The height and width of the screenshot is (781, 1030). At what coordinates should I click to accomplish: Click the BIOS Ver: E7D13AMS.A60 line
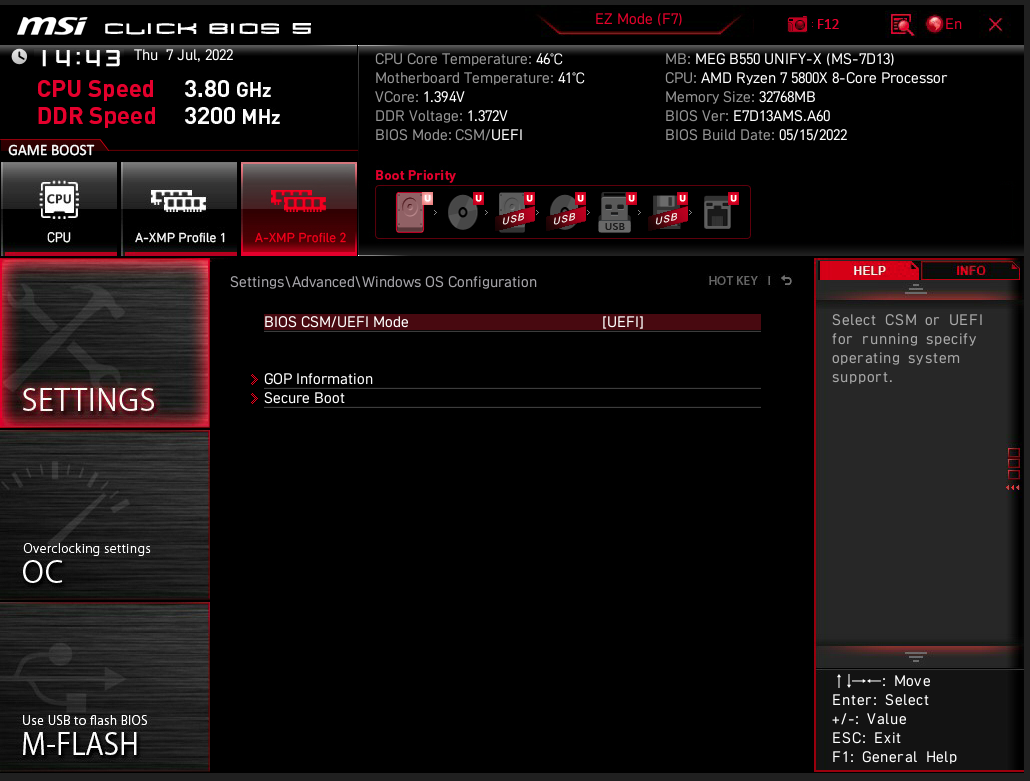coord(748,116)
